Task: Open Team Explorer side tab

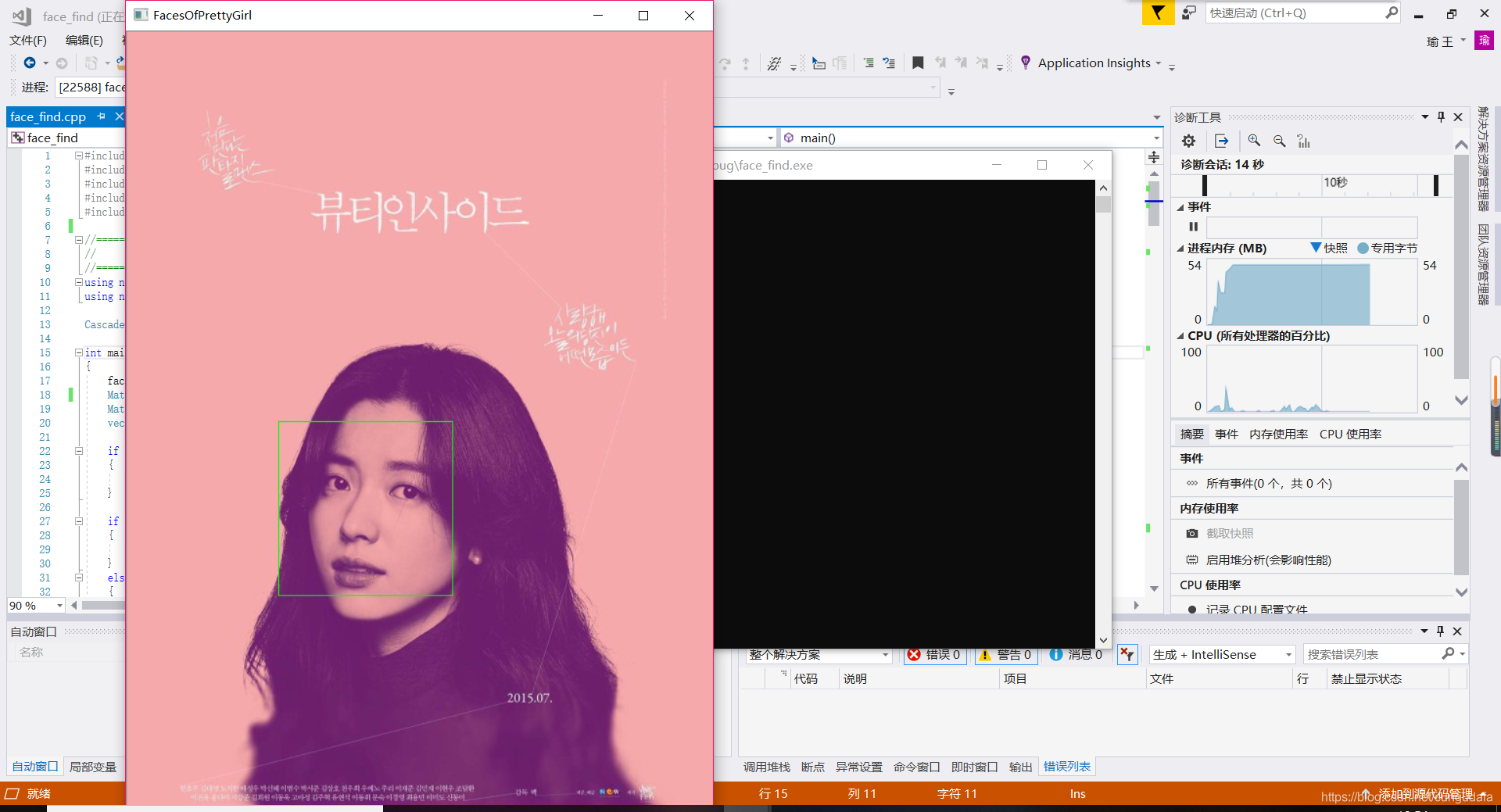Action: 1483,264
